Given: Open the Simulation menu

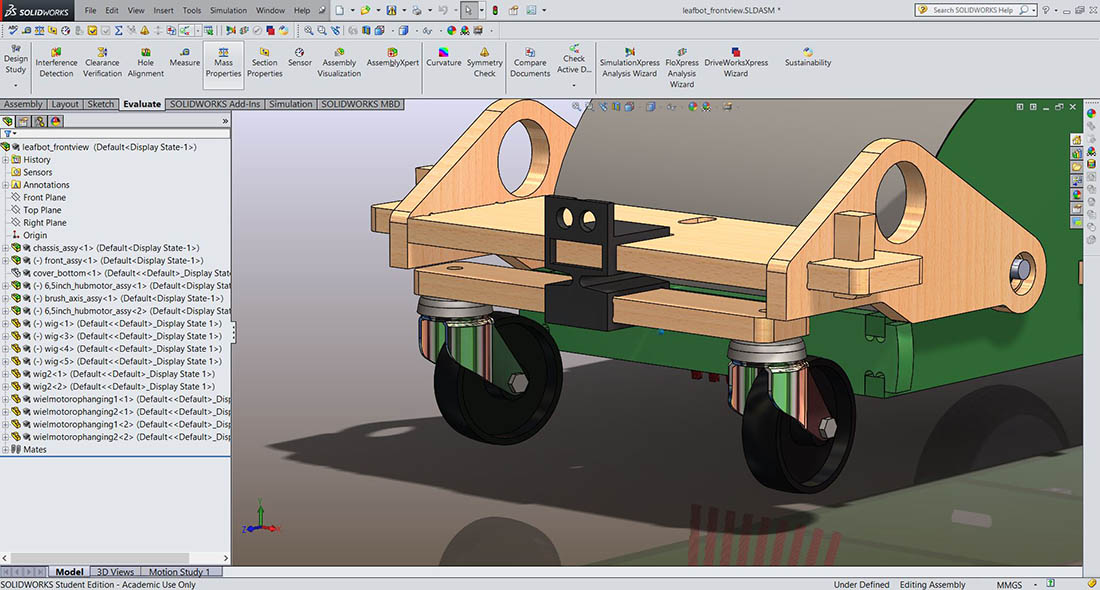Looking at the screenshot, I should tap(229, 11).
